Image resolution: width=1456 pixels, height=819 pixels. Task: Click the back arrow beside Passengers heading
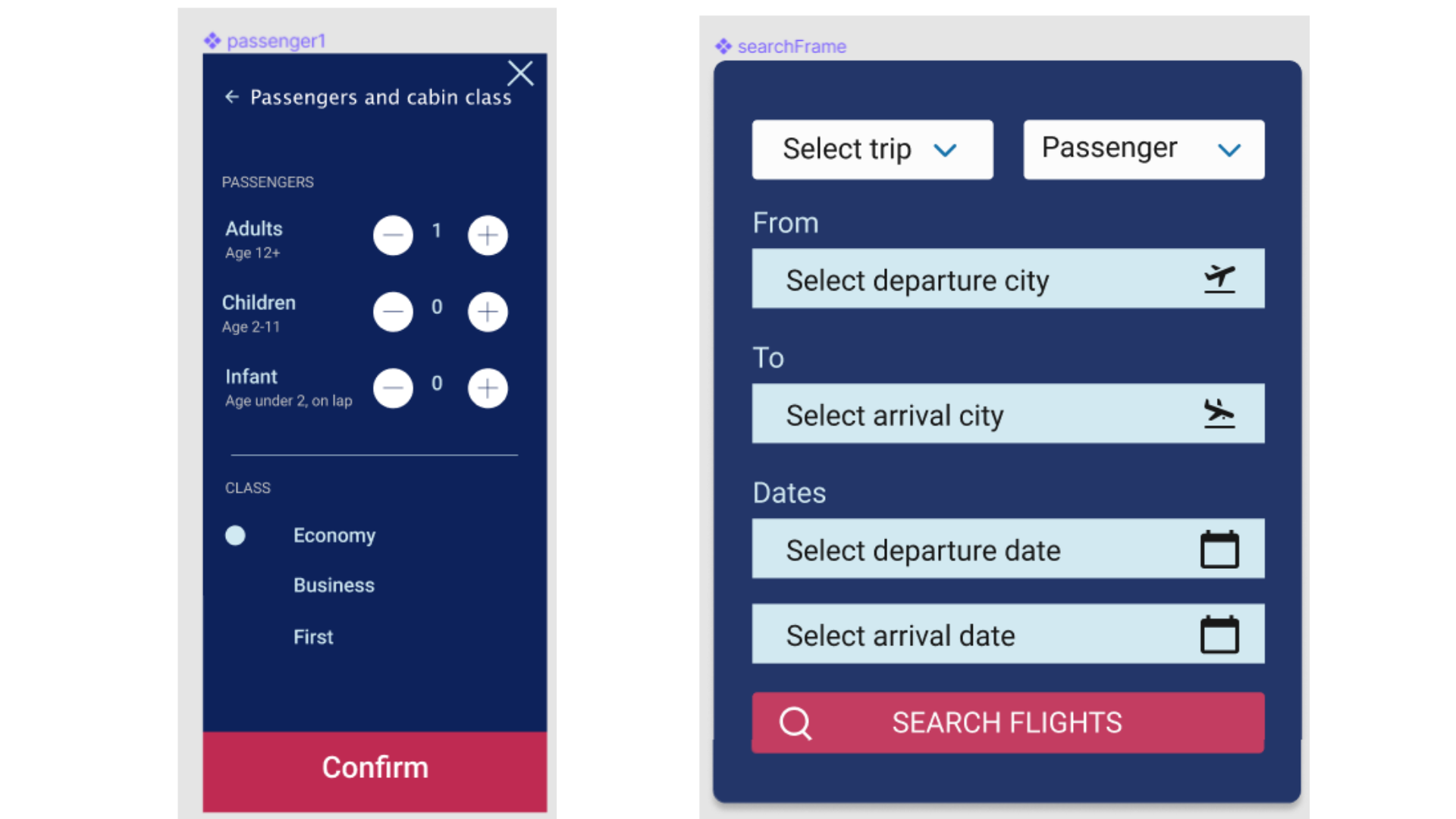pos(232,97)
